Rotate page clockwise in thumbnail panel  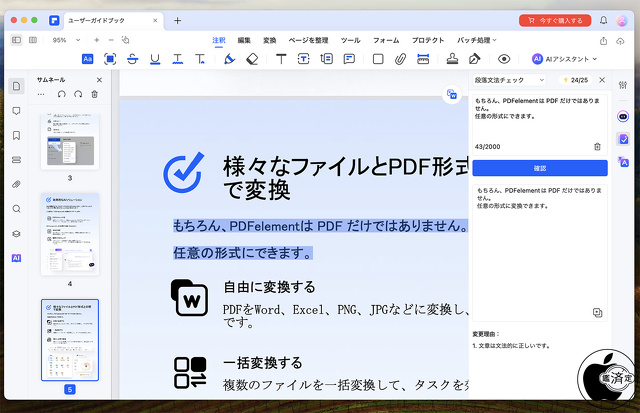click(x=78, y=94)
